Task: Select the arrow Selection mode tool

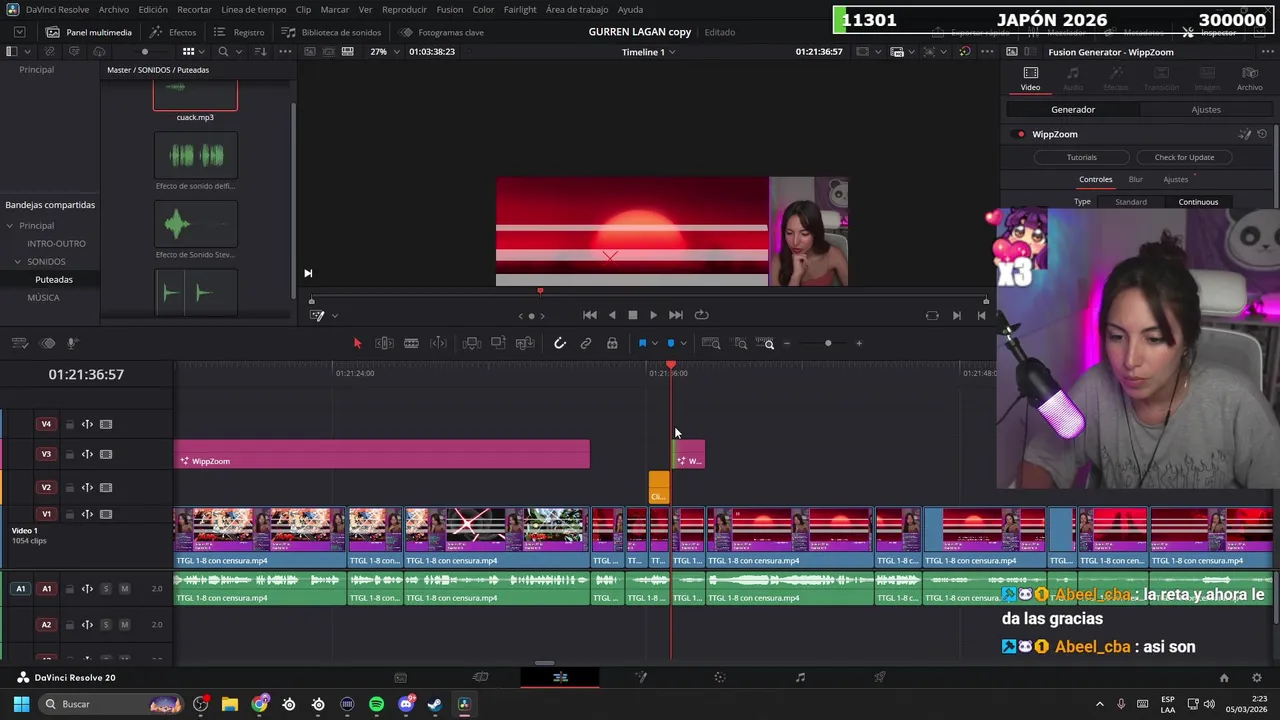Action: point(357,343)
